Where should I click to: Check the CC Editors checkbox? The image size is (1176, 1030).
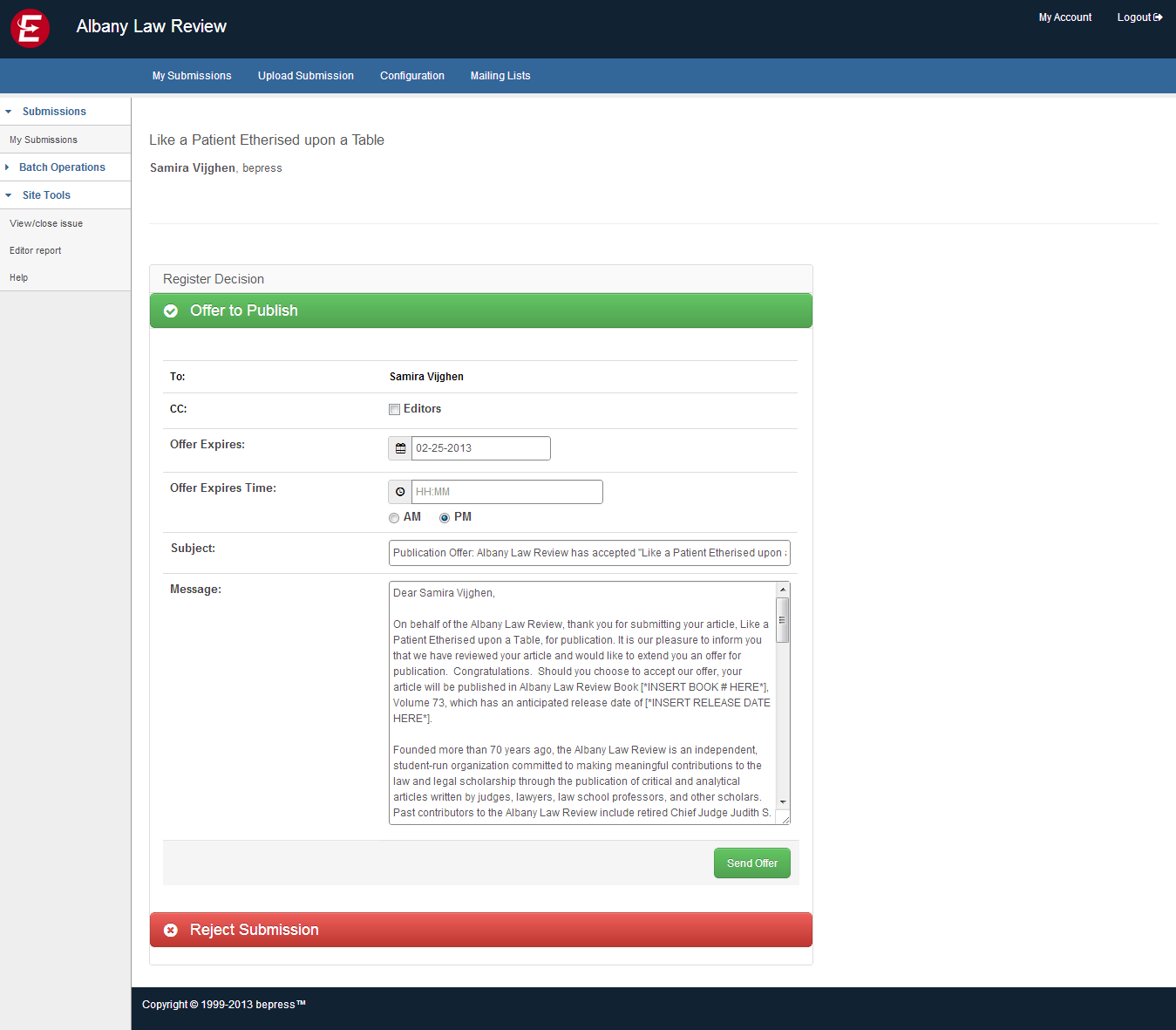click(394, 409)
